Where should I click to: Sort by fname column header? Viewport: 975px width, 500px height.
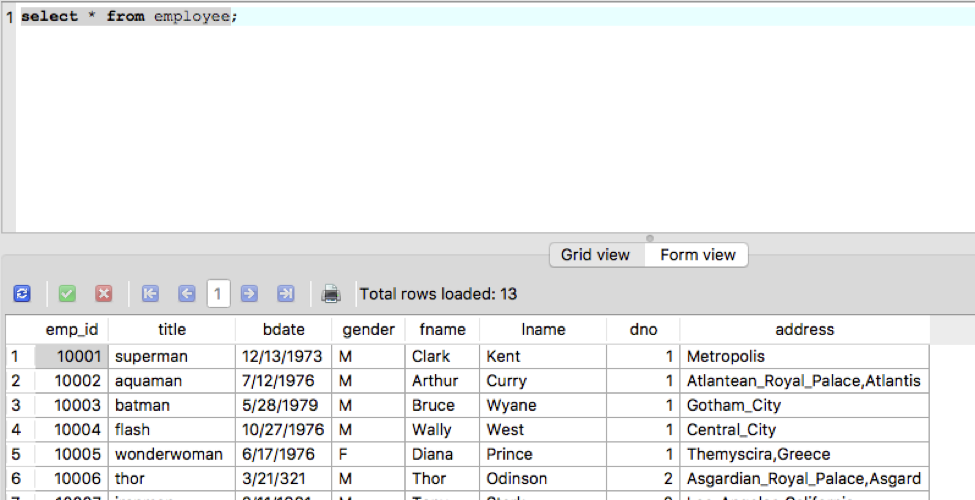(442, 330)
